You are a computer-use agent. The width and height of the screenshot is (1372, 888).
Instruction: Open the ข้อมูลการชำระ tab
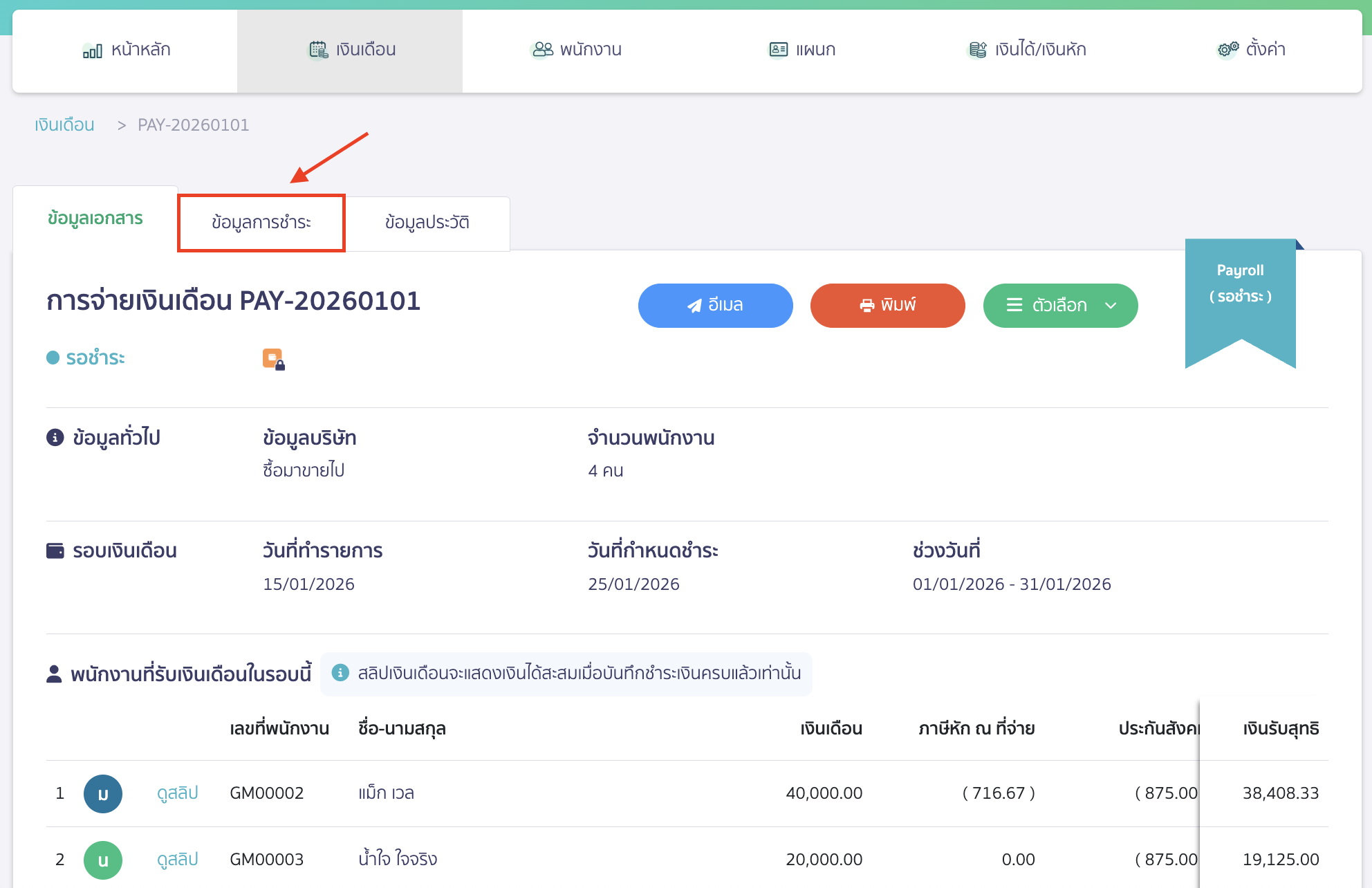261,223
